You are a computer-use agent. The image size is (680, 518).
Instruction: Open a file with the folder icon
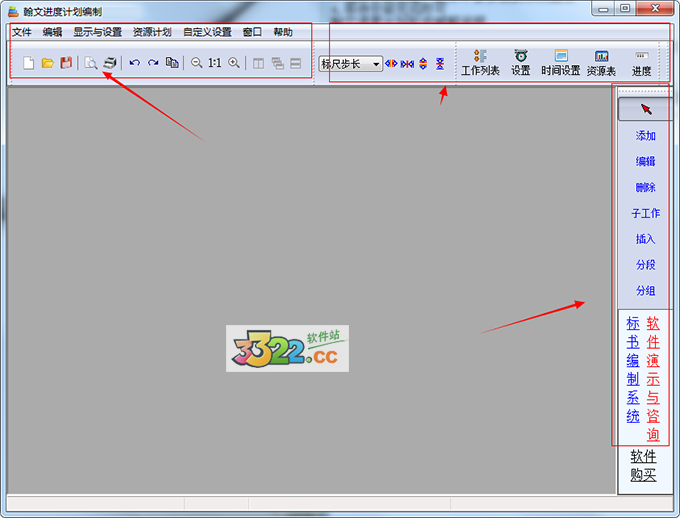(x=47, y=63)
